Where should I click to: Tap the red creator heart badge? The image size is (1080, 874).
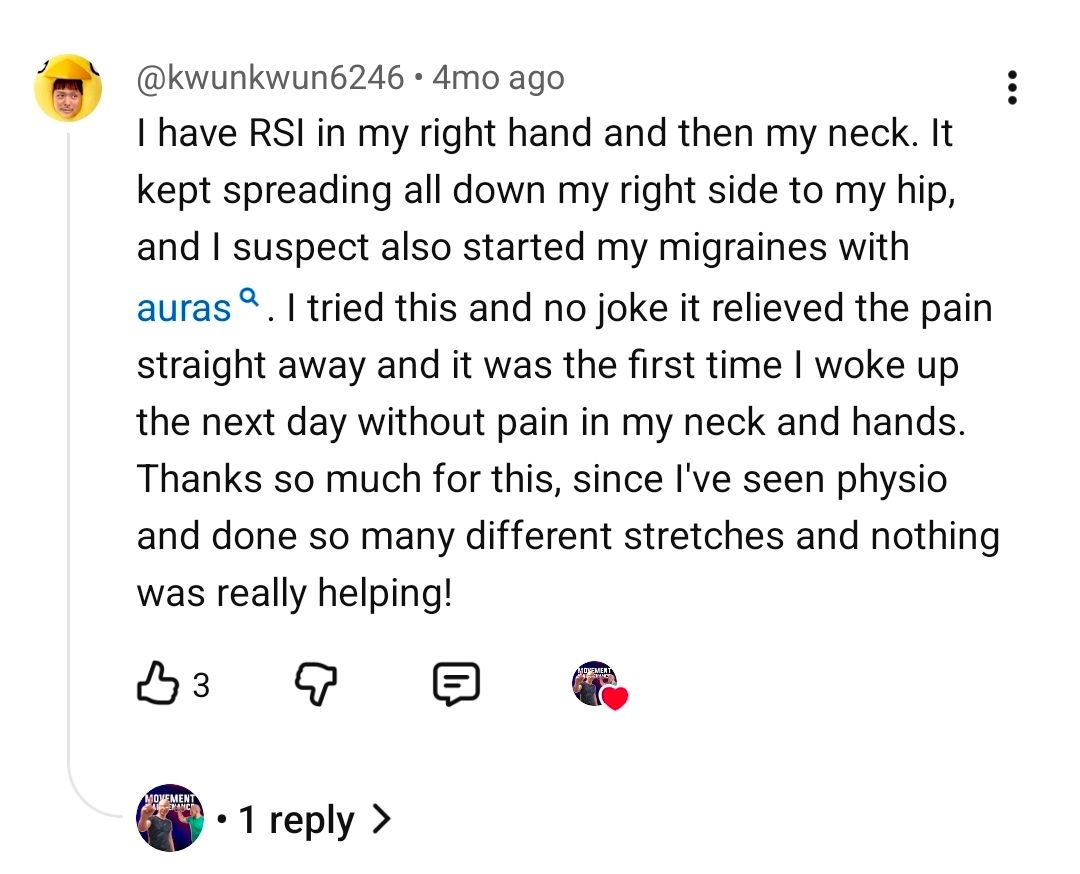coord(615,698)
